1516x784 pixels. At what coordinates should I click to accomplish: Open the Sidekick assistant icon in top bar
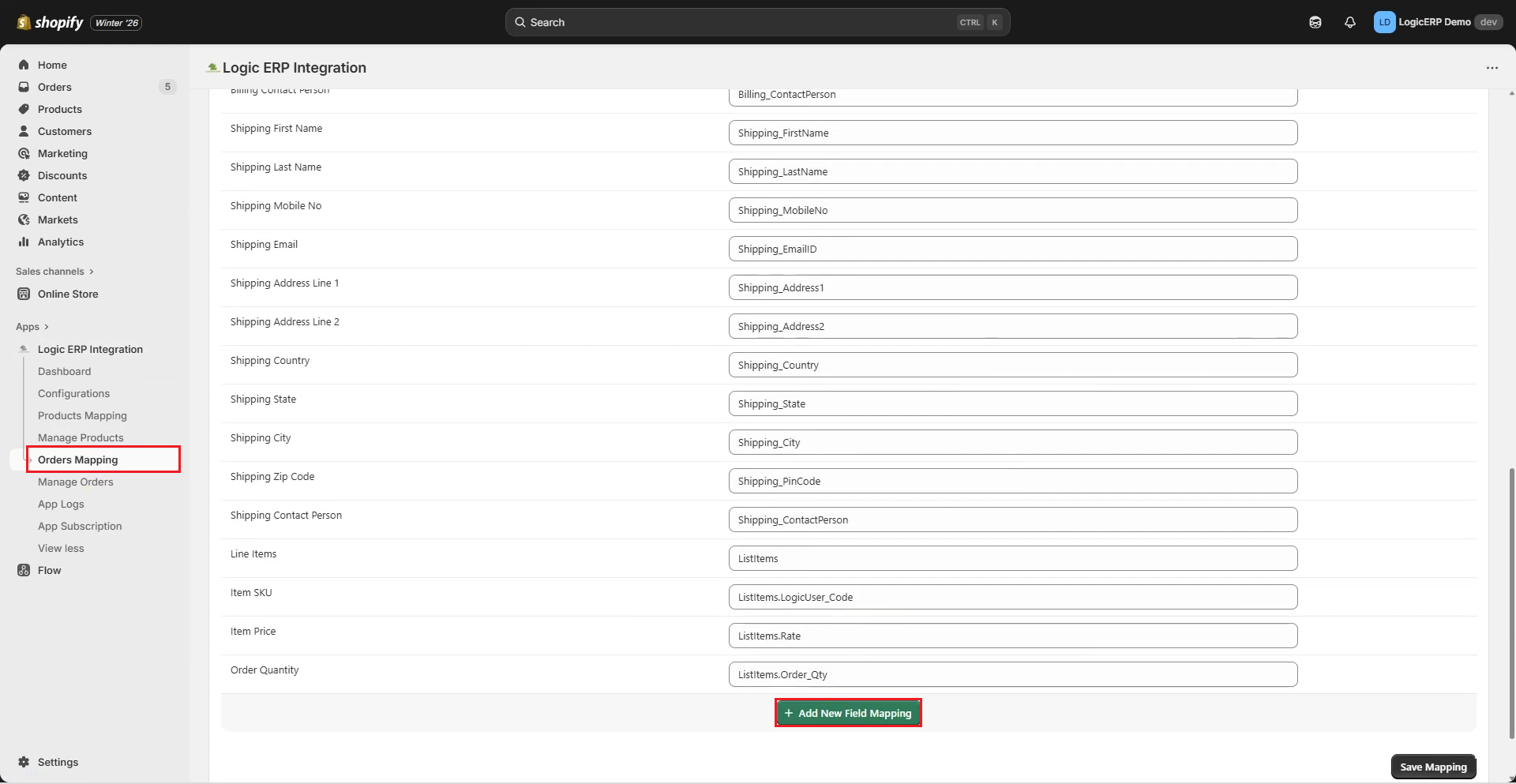(x=1315, y=22)
